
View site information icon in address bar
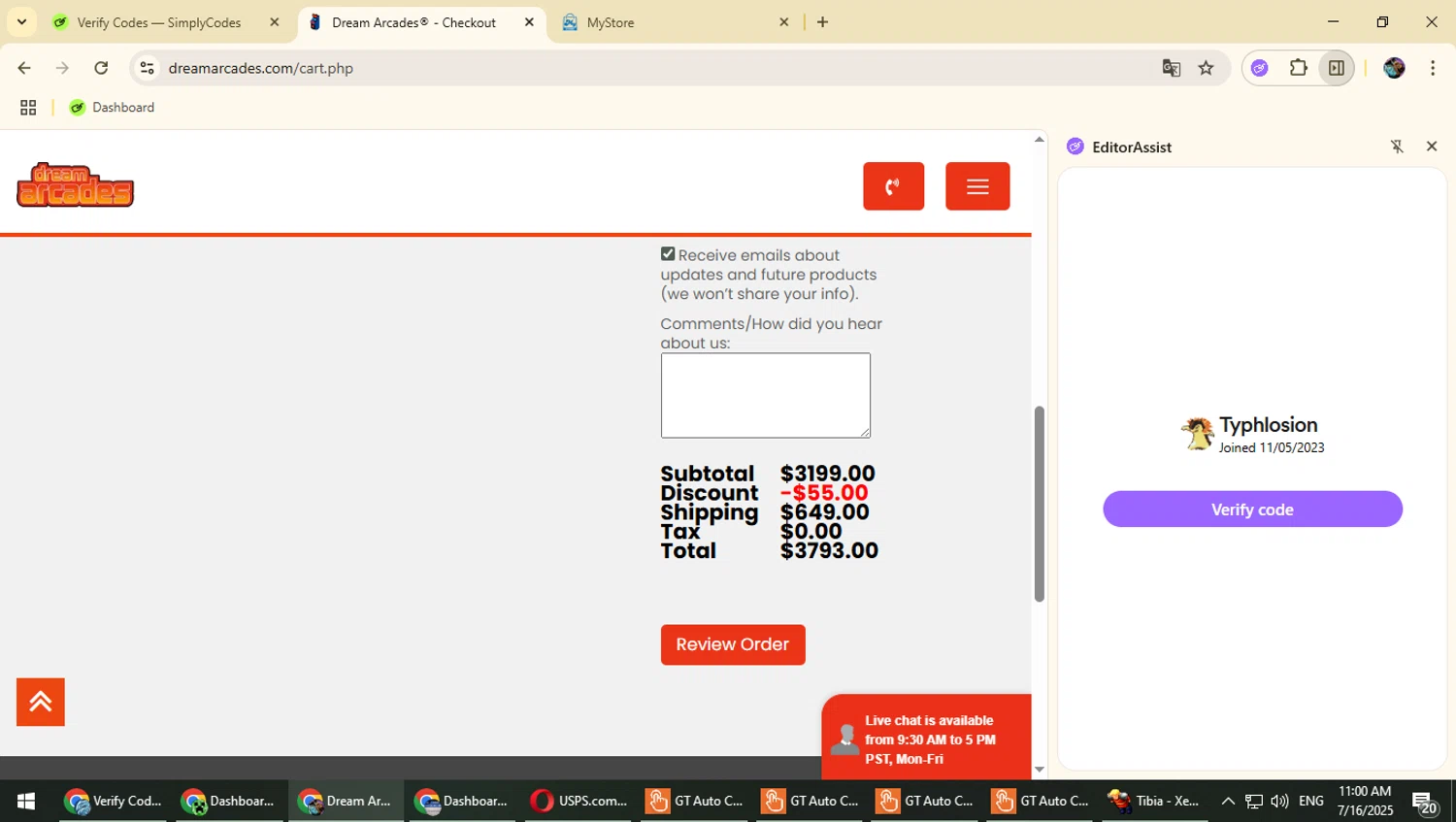tap(147, 68)
